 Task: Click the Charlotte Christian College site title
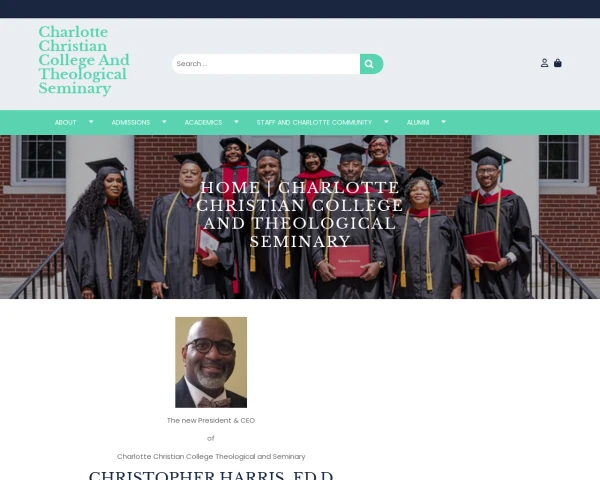pos(84,60)
